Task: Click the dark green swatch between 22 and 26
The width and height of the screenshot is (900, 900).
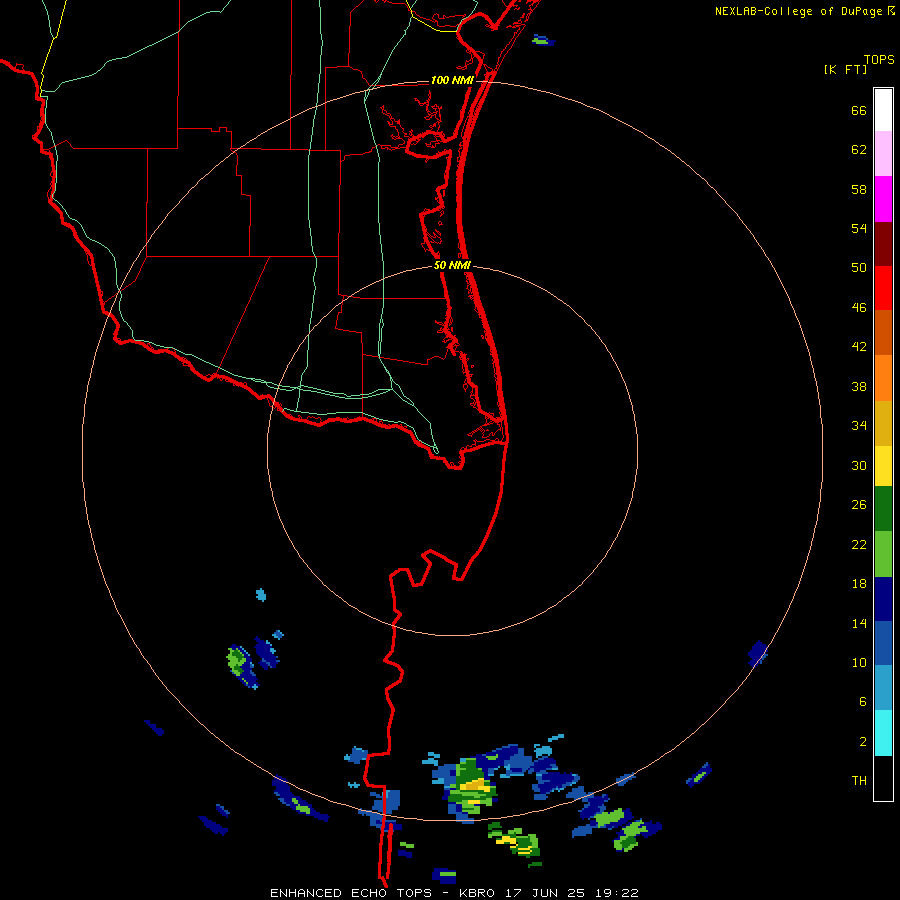Action: [883, 509]
